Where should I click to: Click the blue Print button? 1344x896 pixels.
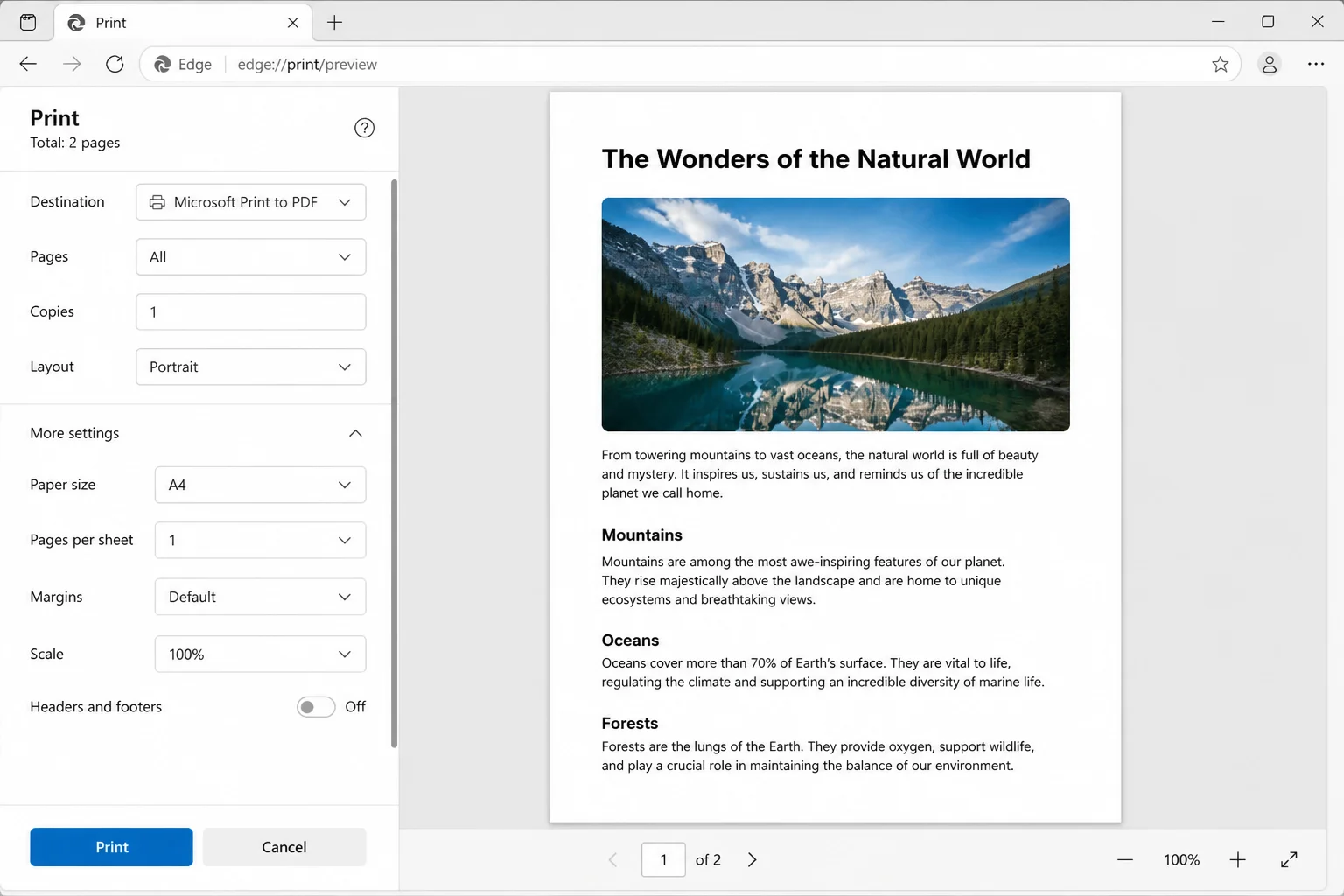coord(111,847)
